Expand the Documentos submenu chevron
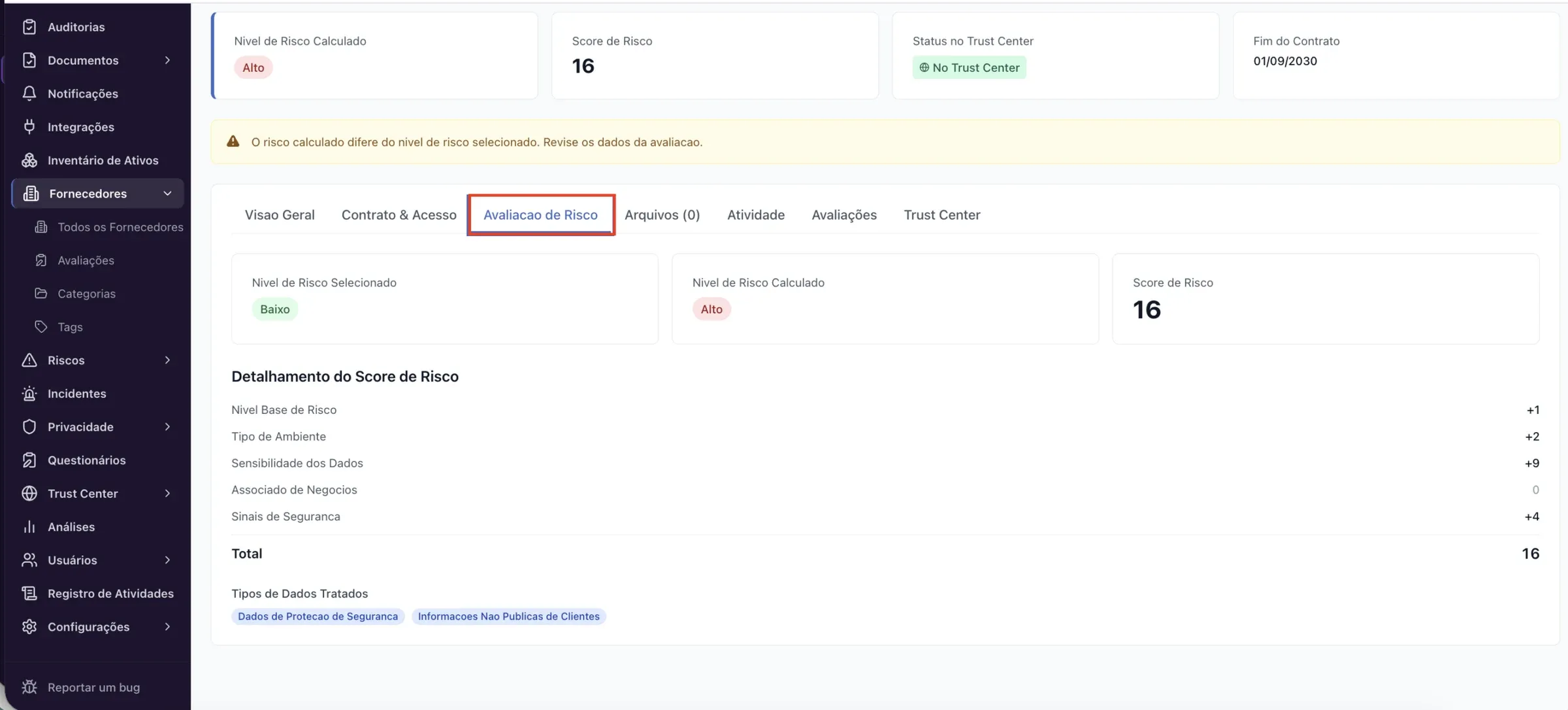Image resolution: width=1568 pixels, height=710 pixels. pyautogui.click(x=167, y=60)
